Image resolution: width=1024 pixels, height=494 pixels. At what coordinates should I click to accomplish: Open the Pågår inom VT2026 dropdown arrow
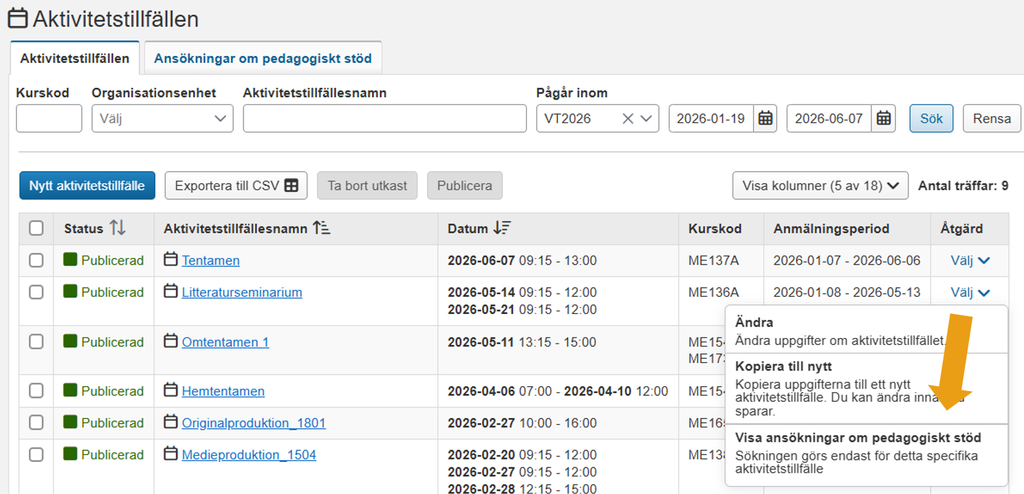tap(646, 118)
